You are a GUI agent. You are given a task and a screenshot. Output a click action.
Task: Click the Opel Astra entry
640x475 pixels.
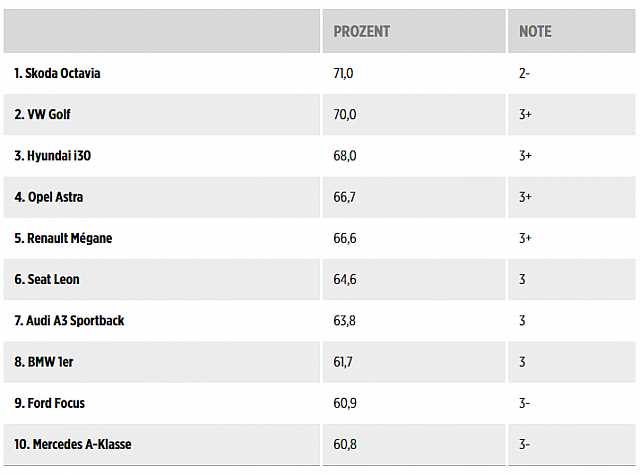point(49,197)
